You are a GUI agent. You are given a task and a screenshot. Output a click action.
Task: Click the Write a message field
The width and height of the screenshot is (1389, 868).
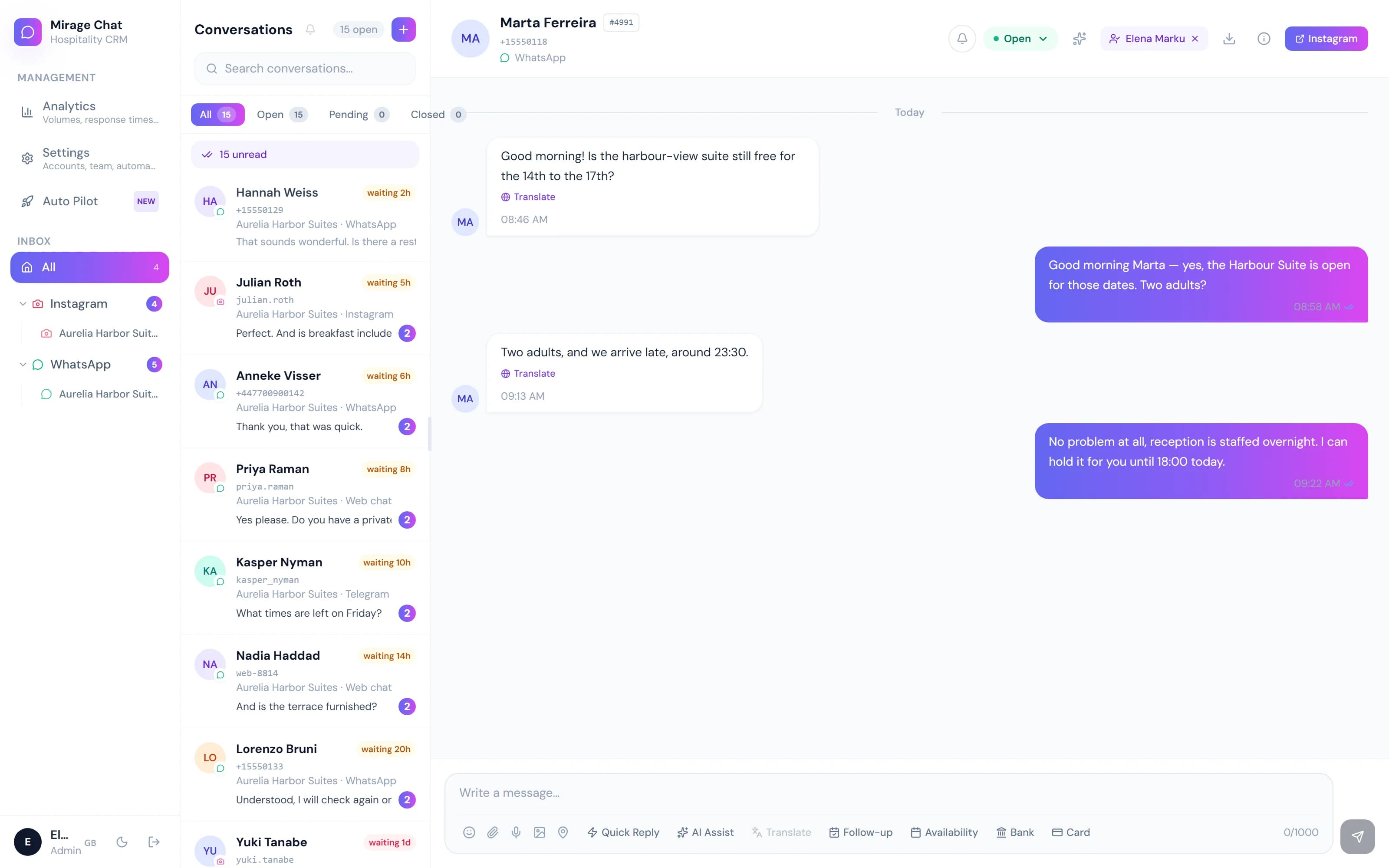tap(889, 792)
